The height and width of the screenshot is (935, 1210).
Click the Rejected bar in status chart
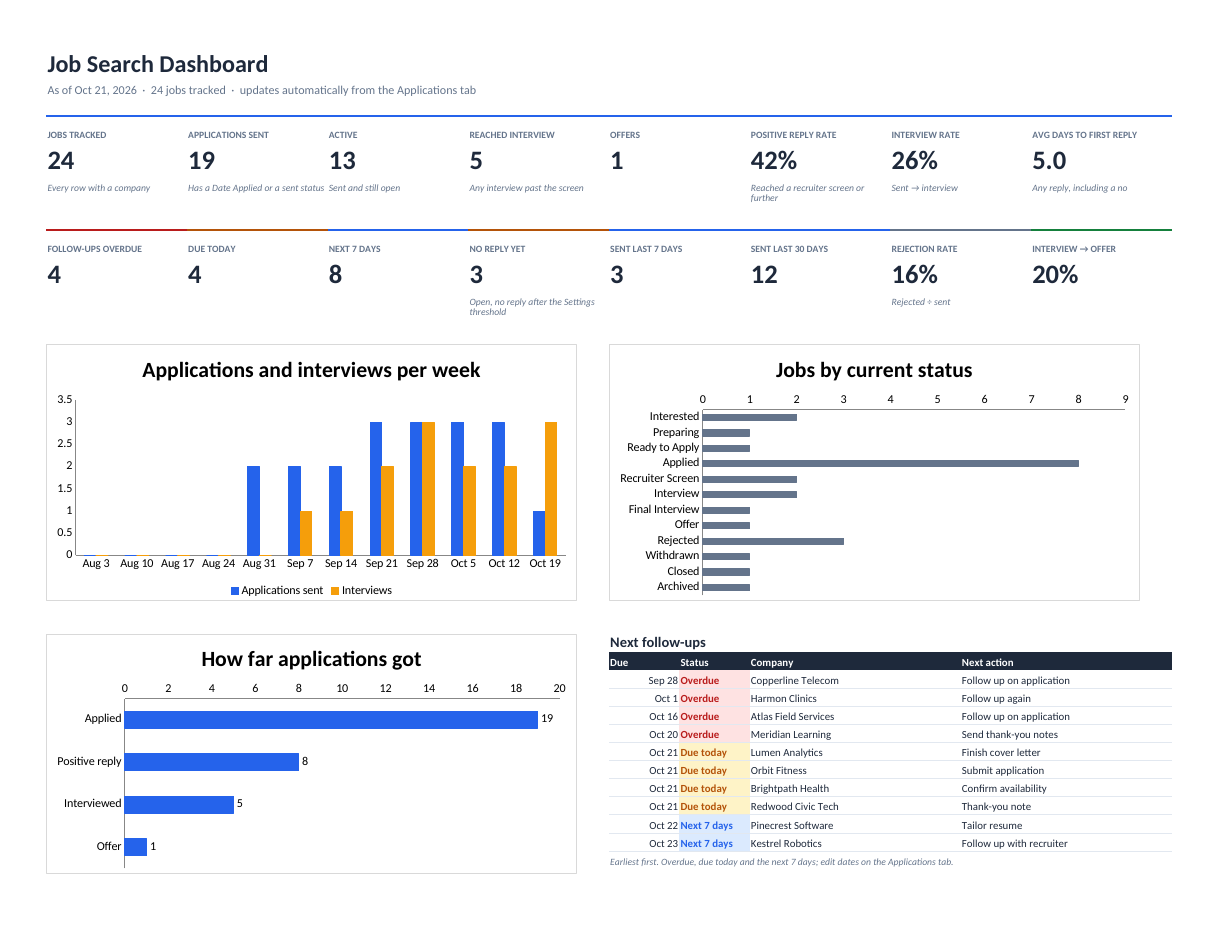point(773,541)
